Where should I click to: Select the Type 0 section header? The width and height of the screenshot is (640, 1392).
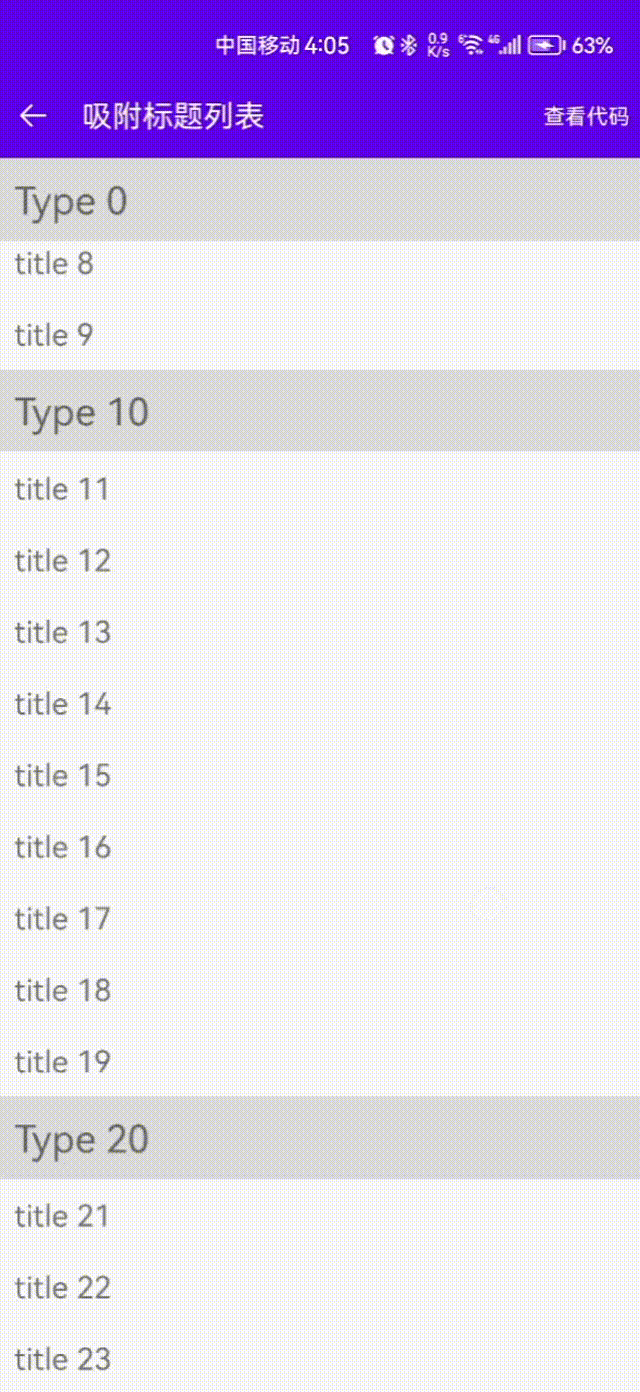pyautogui.click(x=70, y=201)
